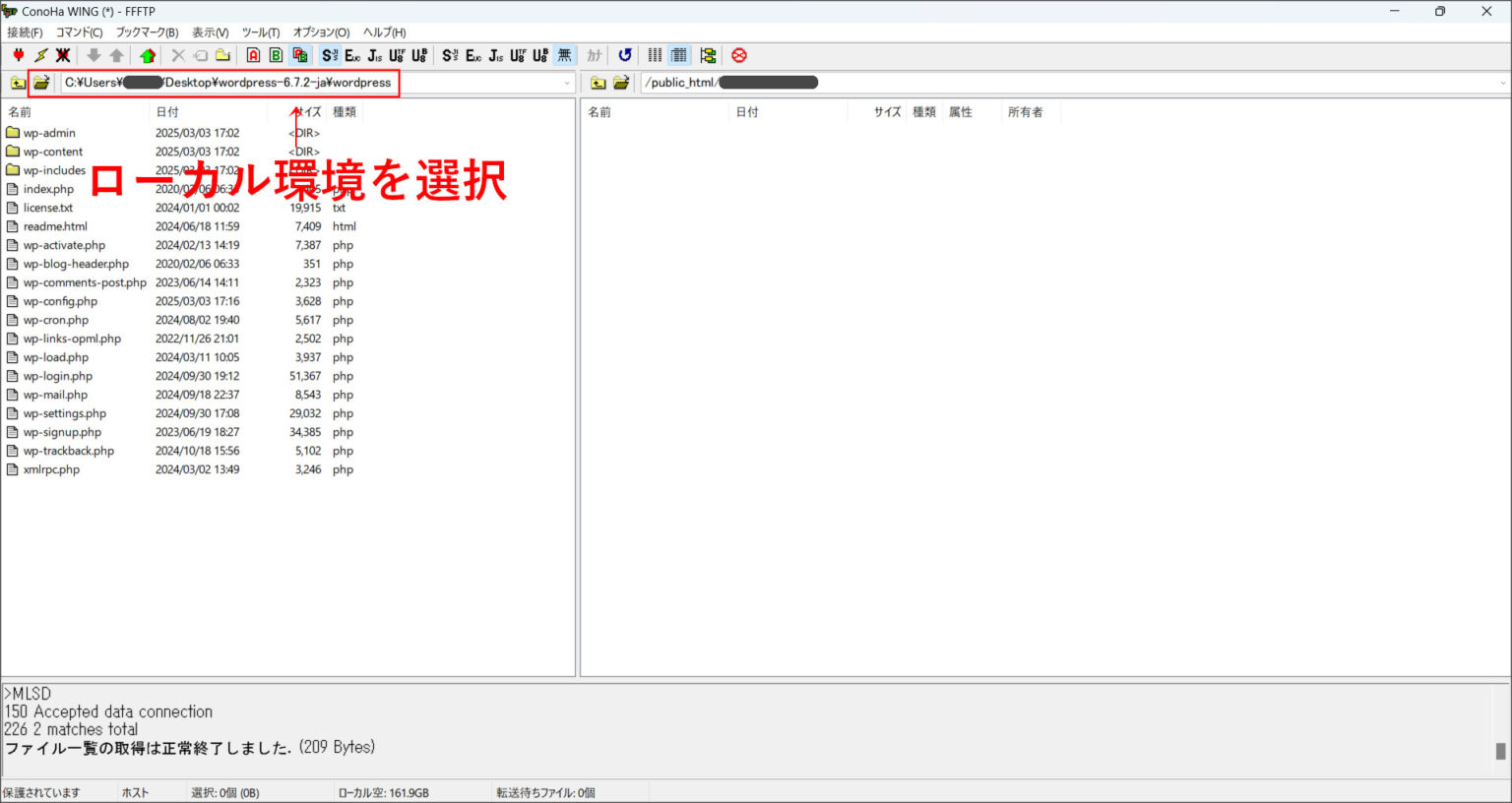
Task: Open the local path history dropdown
Action: click(x=568, y=83)
